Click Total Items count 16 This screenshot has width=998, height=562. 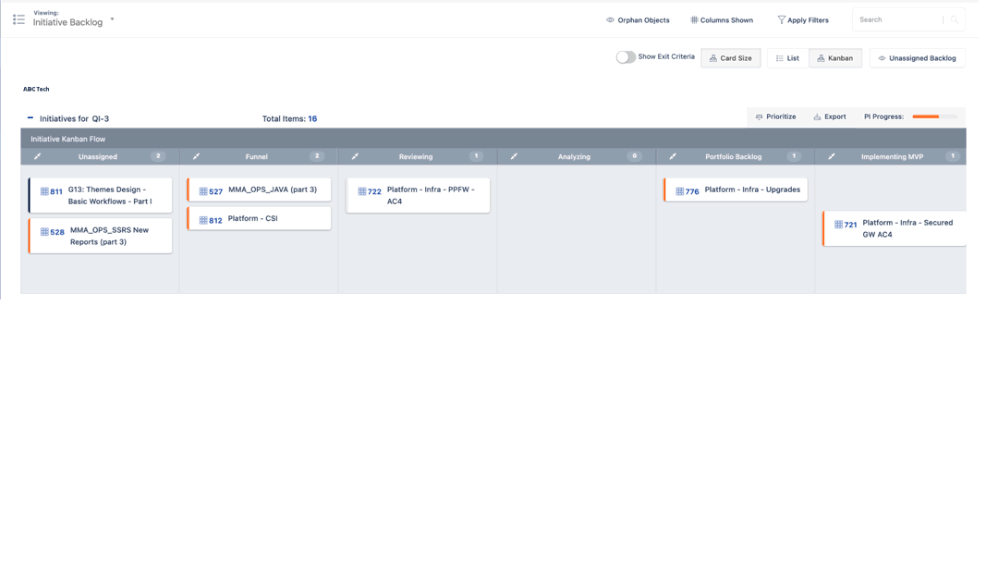(x=313, y=118)
